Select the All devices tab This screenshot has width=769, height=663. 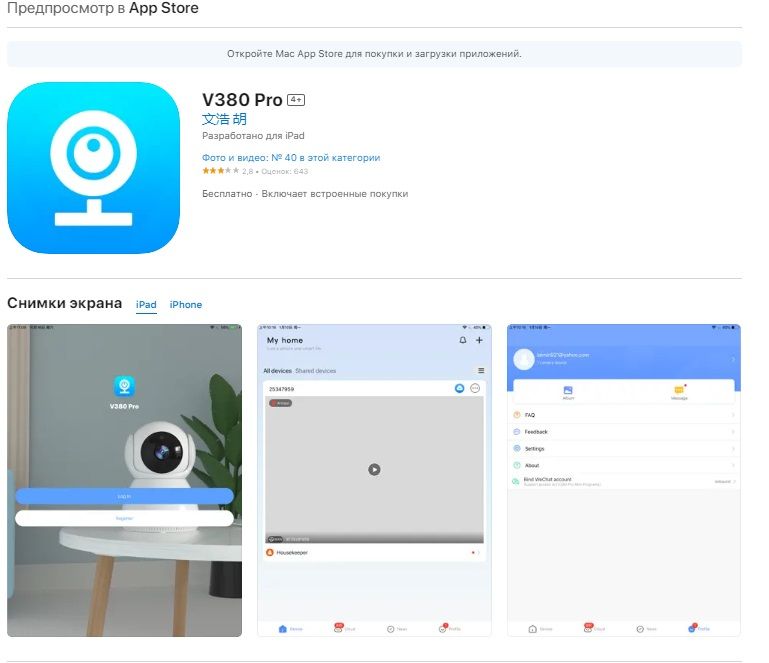277,371
